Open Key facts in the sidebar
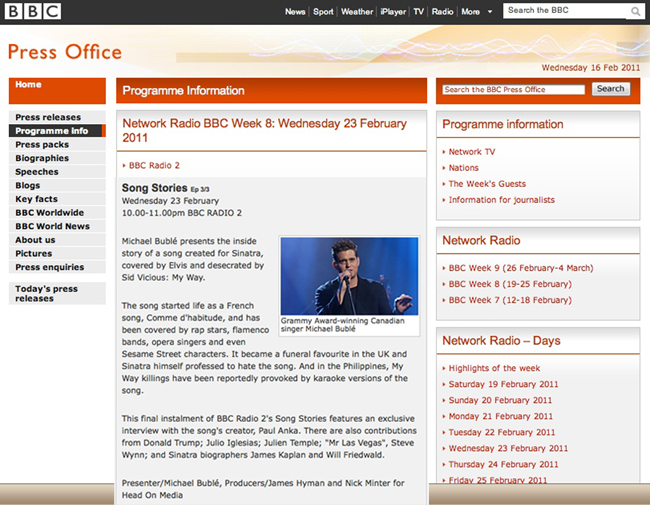Image resolution: width=650 pixels, height=505 pixels. [x=57, y=199]
